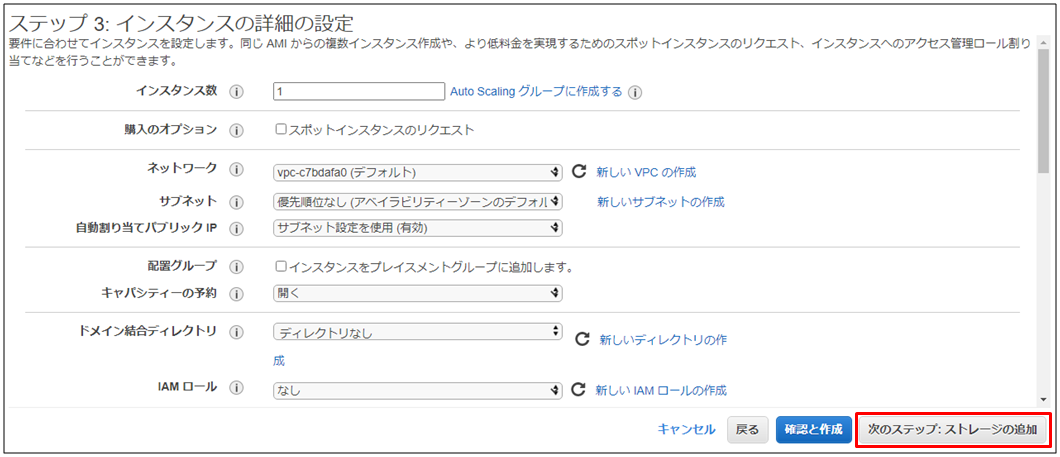
Task: Click the ネットワーク label
Action: tap(182, 168)
